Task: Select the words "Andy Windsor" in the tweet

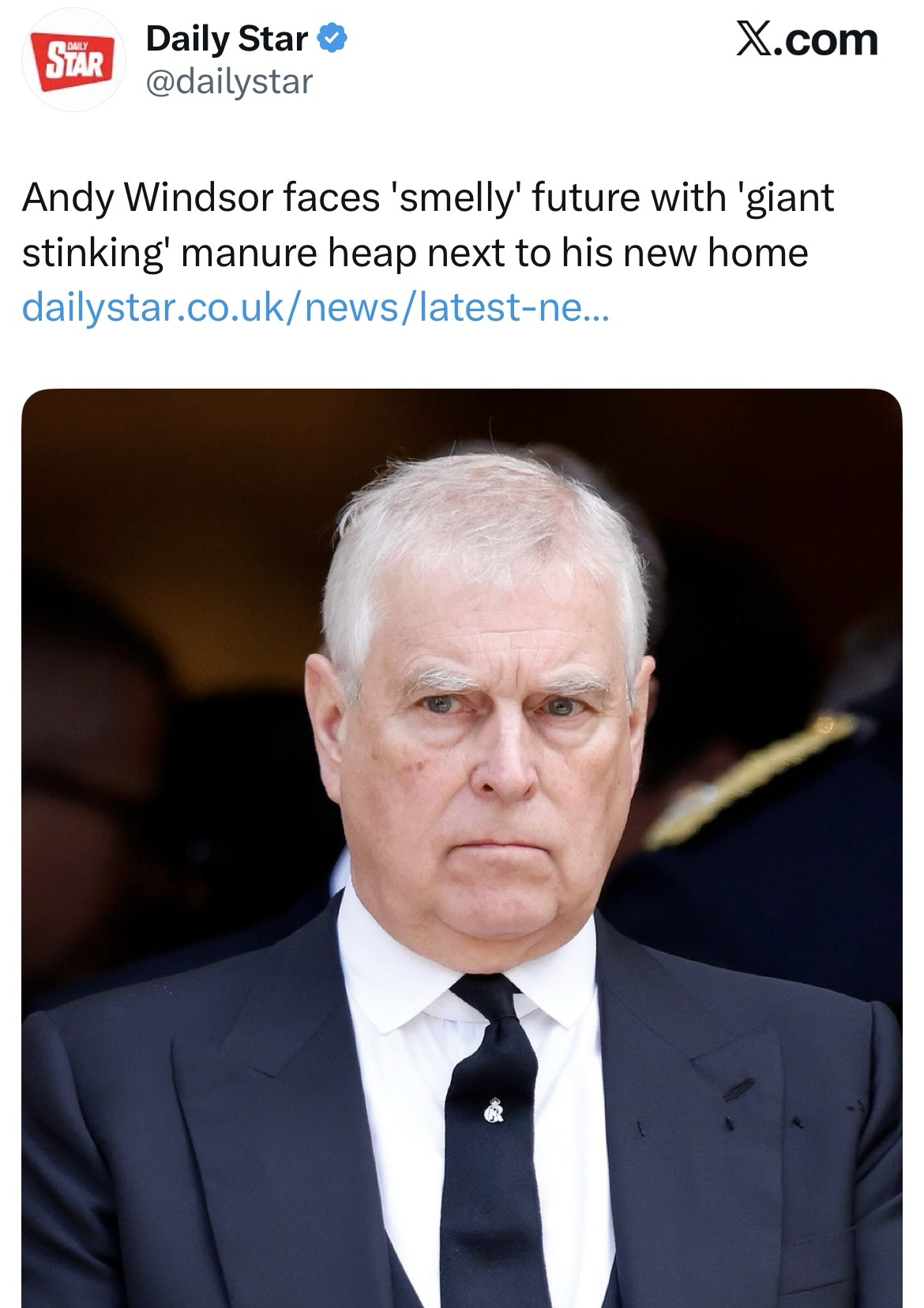Action: click(x=147, y=197)
